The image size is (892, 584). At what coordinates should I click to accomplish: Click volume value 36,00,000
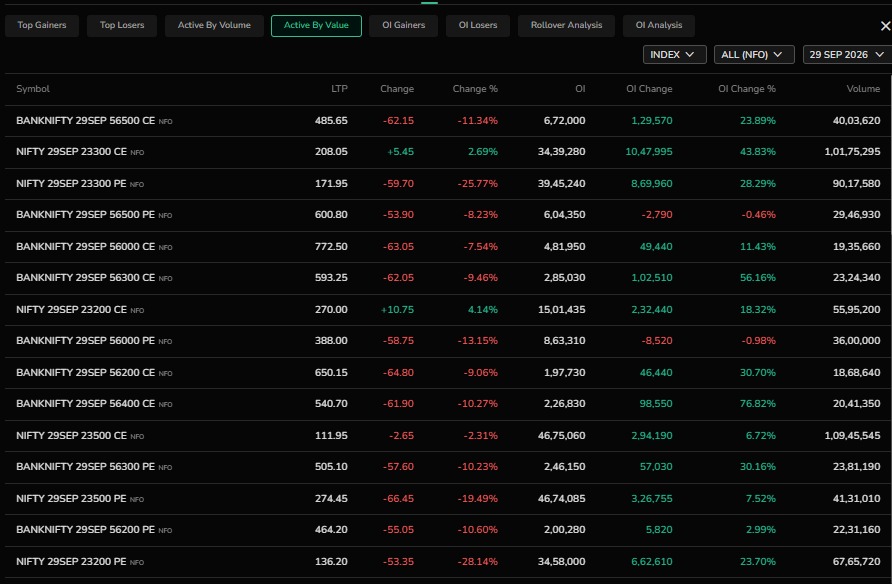click(856, 341)
